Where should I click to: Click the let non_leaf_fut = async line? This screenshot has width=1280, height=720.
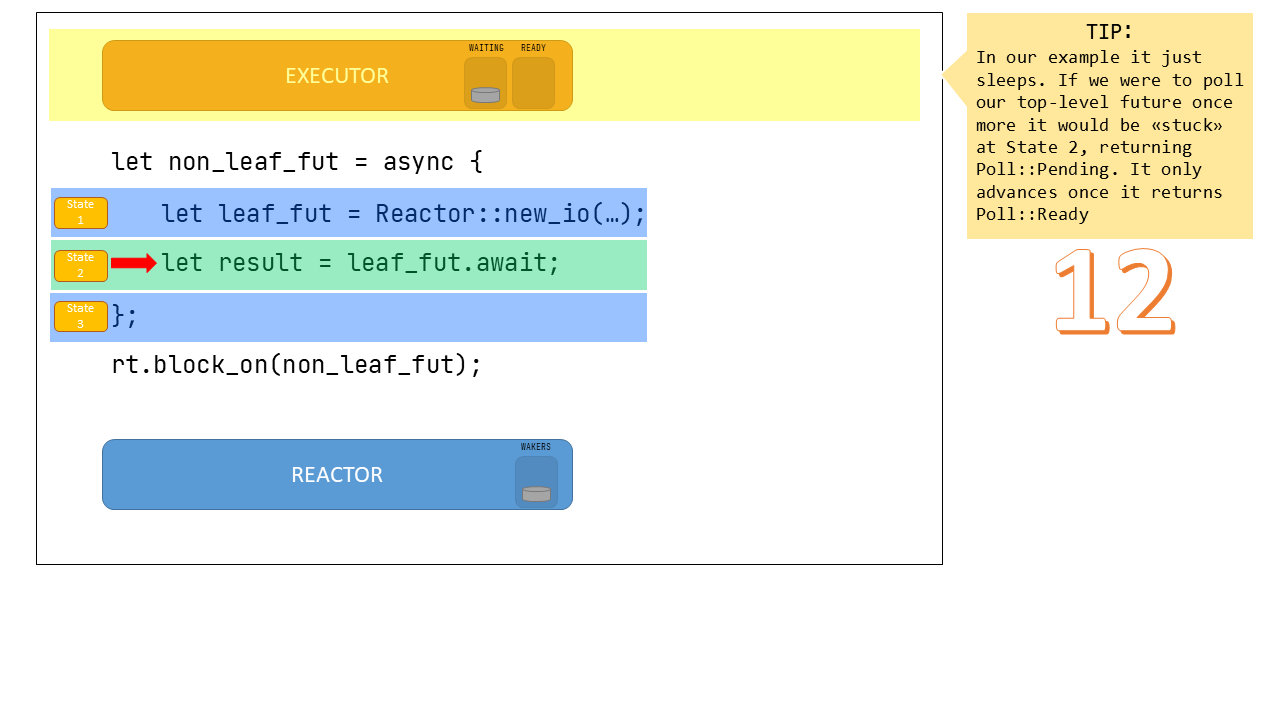tap(296, 161)
